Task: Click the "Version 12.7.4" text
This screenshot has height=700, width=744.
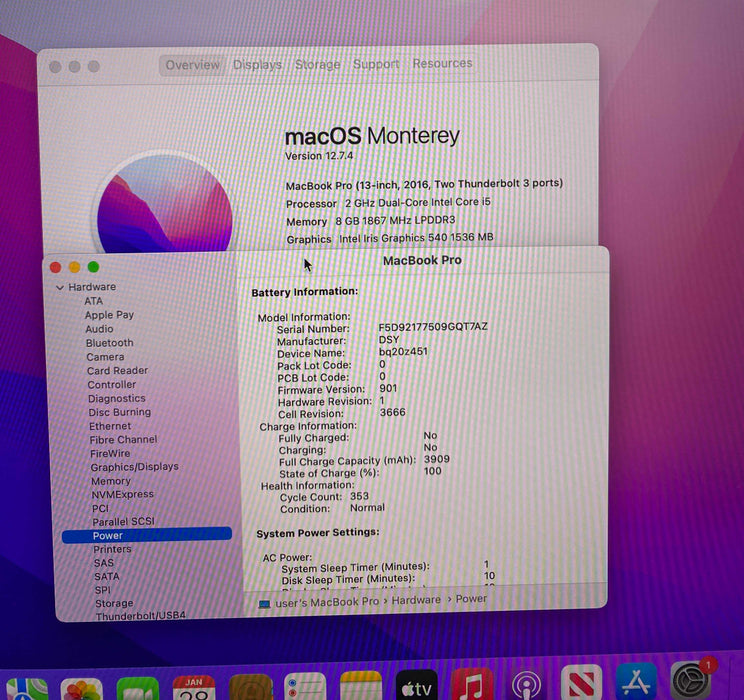Action: click(x=319, y=156)
